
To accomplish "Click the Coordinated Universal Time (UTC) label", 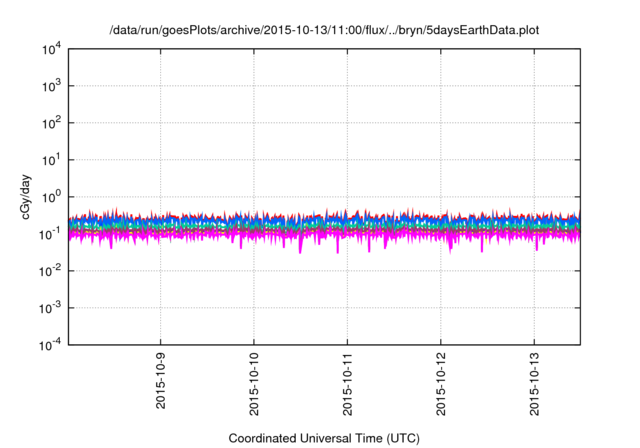I will click(324, 439).
